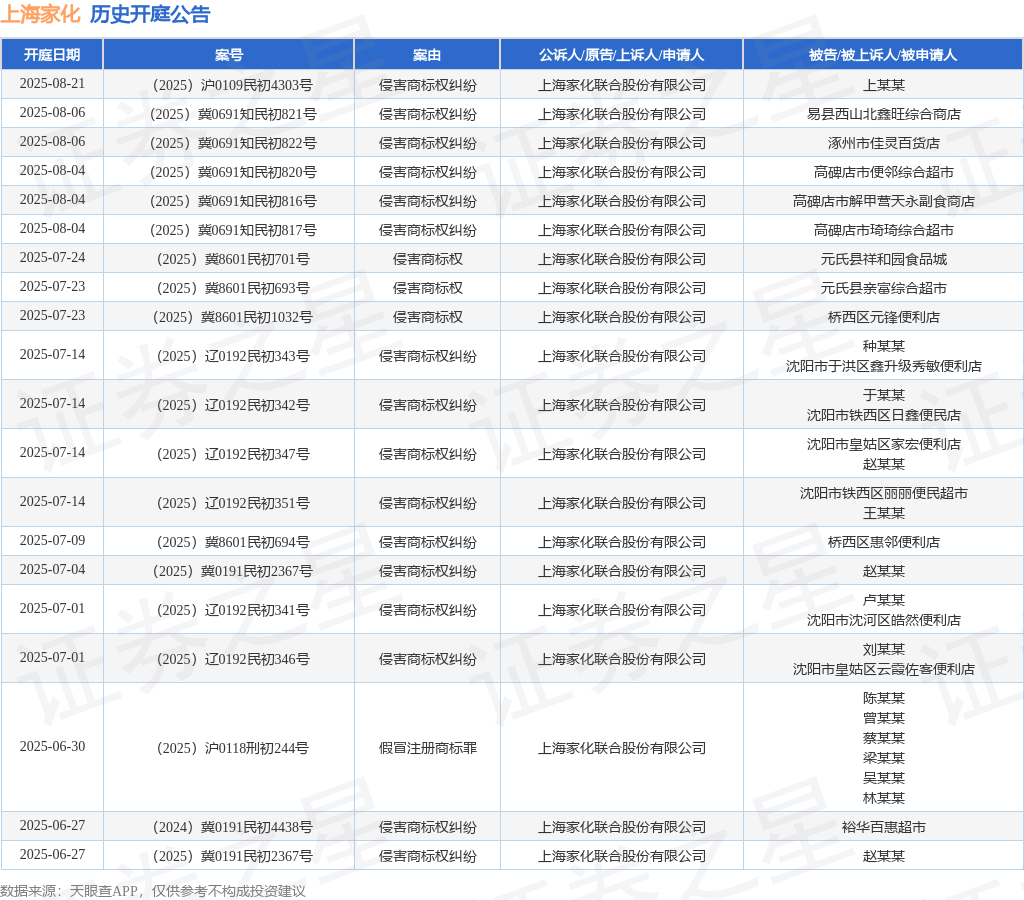Select defendant 沈阳市皇姑区家宏便利店
The height and width of the screenshot is (900, 1024).
[x=884, y=444]
